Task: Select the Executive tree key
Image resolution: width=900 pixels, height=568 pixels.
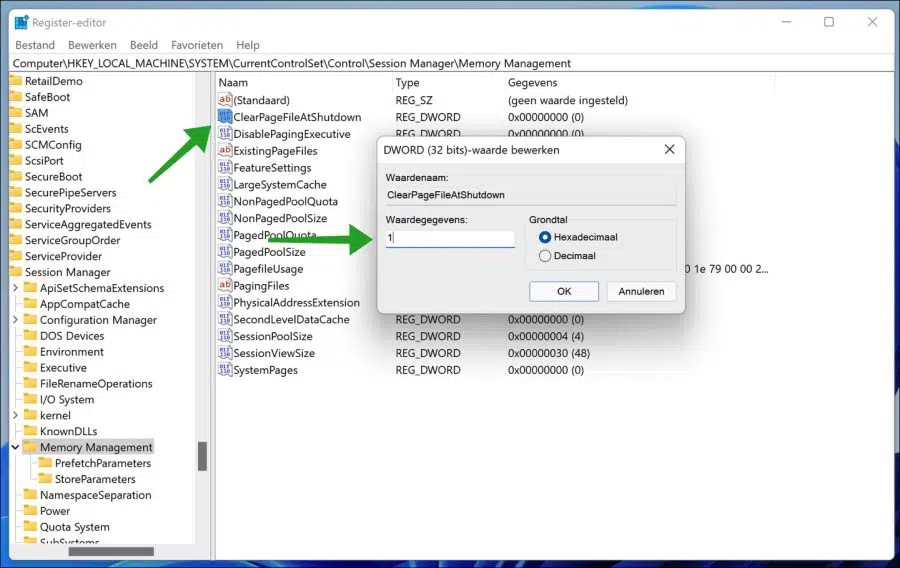Action: coord(63,367)
